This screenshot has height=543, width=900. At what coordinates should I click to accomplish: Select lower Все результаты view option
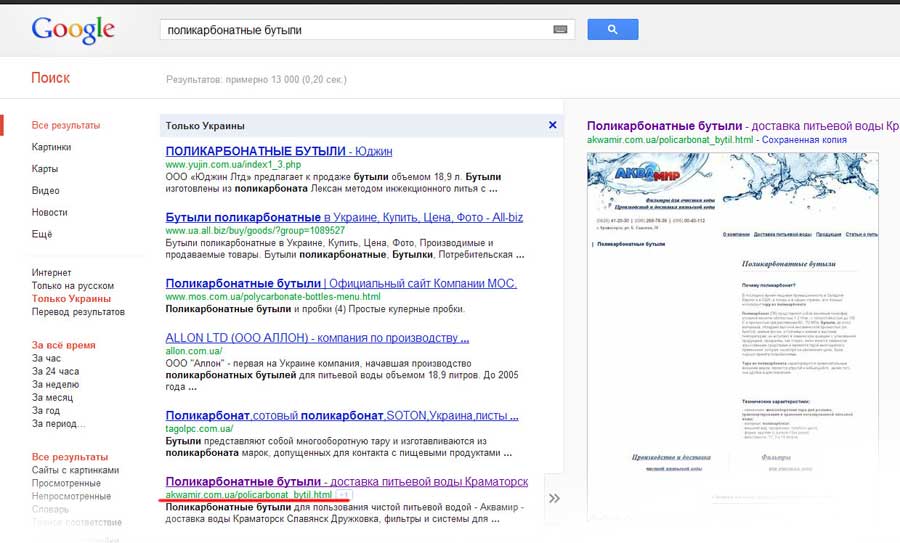70,457
